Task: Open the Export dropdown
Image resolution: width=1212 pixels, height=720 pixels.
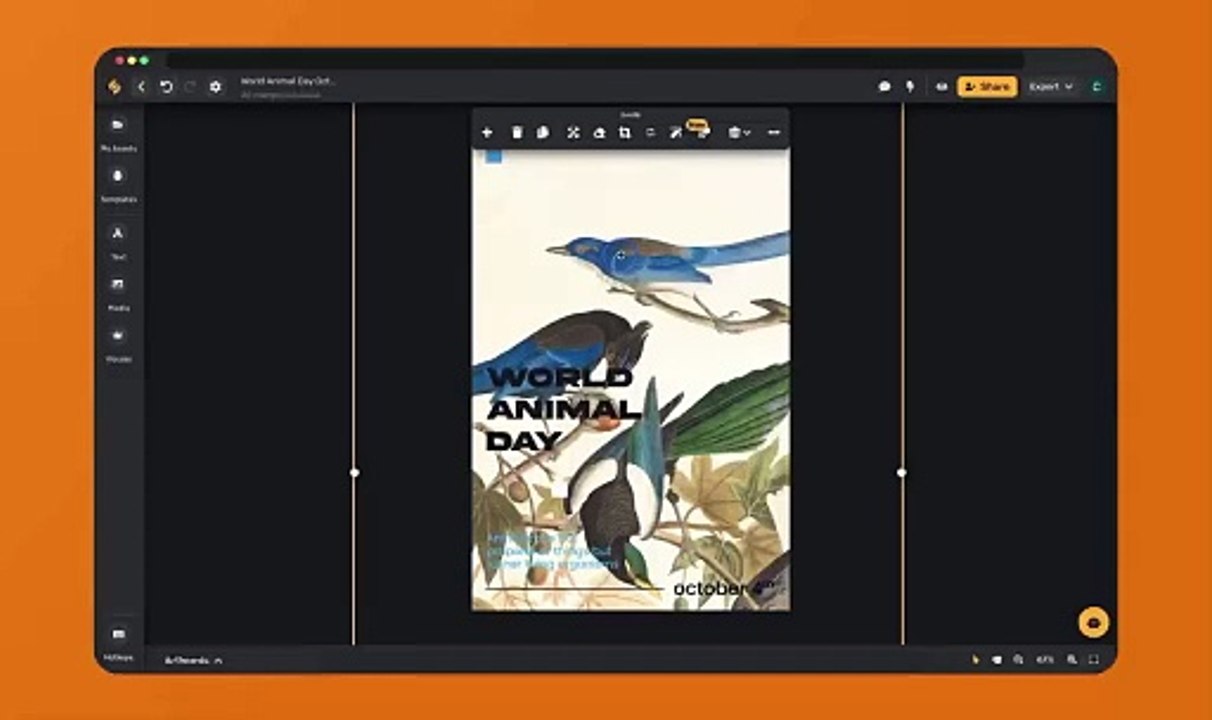Action: pos(1051,87)
